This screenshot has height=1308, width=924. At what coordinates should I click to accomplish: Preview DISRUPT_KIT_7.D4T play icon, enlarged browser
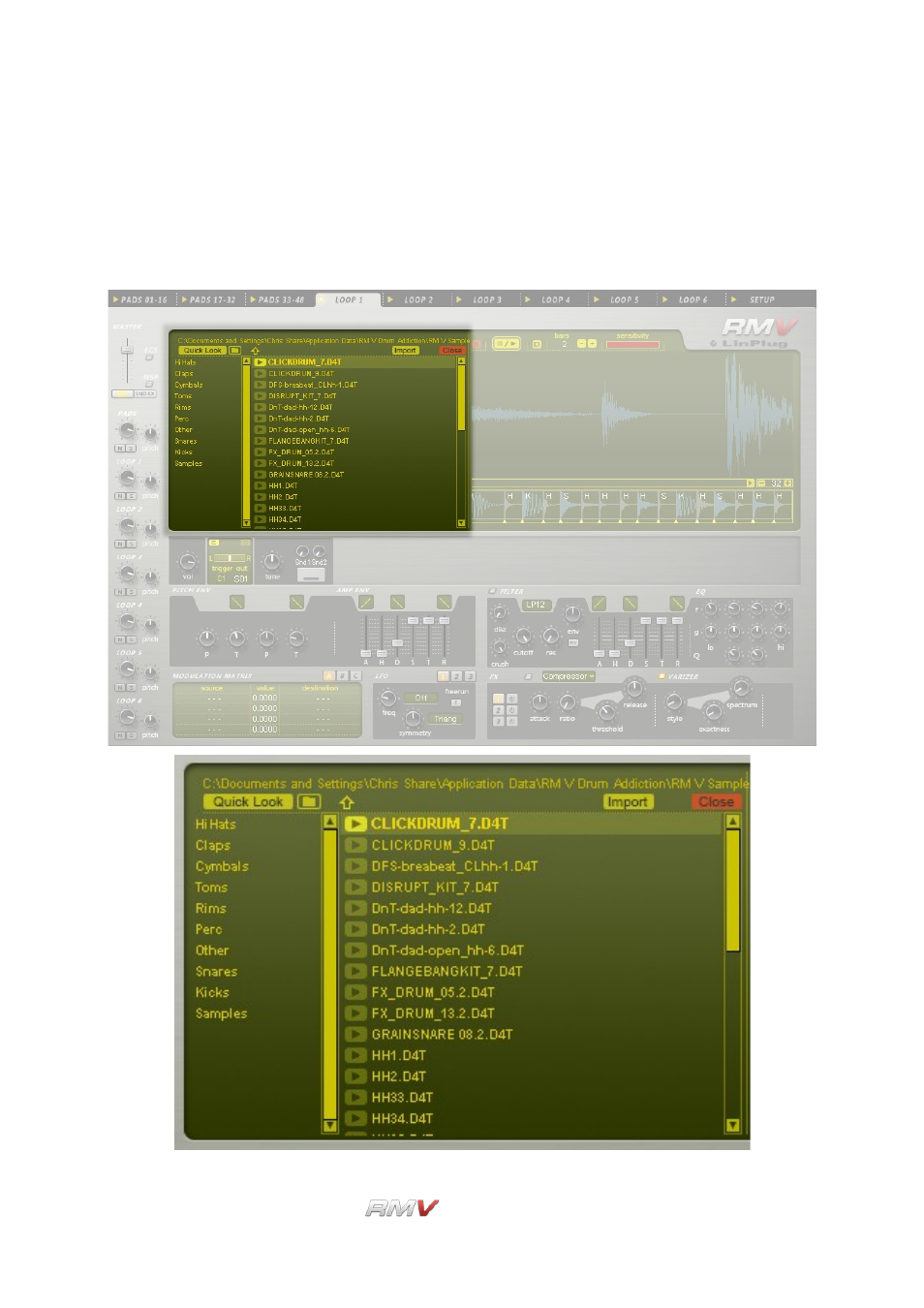[355, 888]
